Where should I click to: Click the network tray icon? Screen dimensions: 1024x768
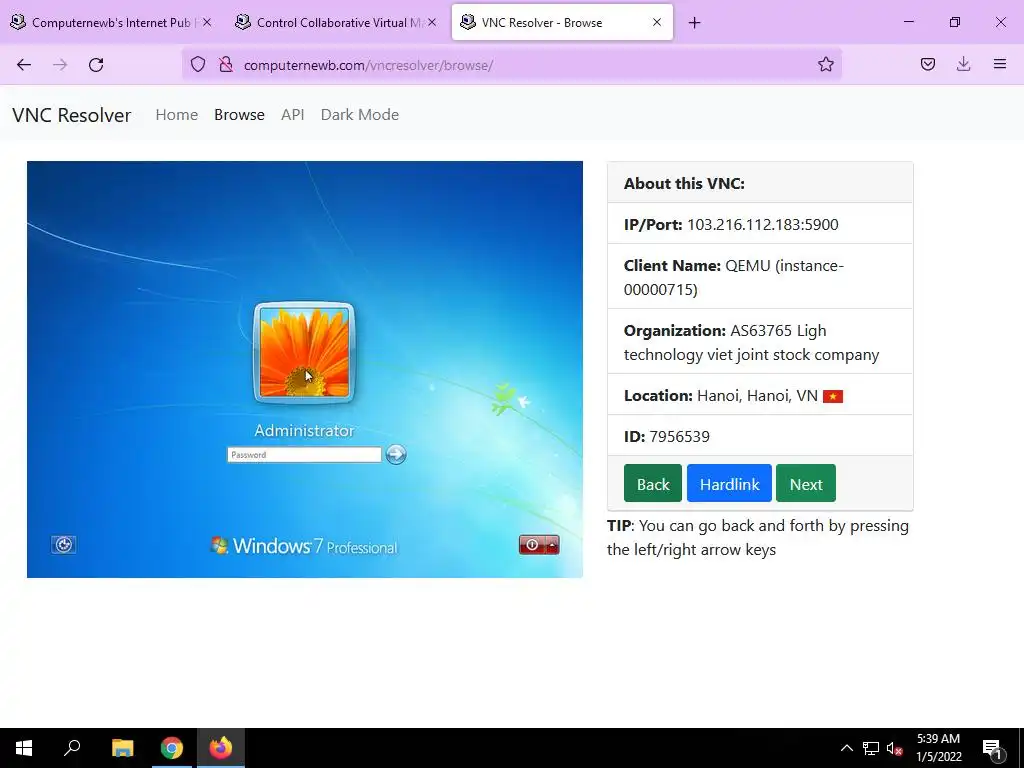click(871, 748)
